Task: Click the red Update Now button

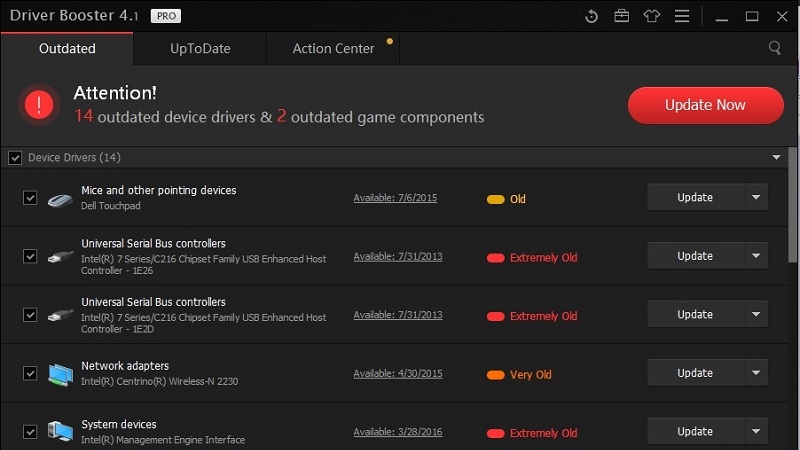Action: (706, 105)
